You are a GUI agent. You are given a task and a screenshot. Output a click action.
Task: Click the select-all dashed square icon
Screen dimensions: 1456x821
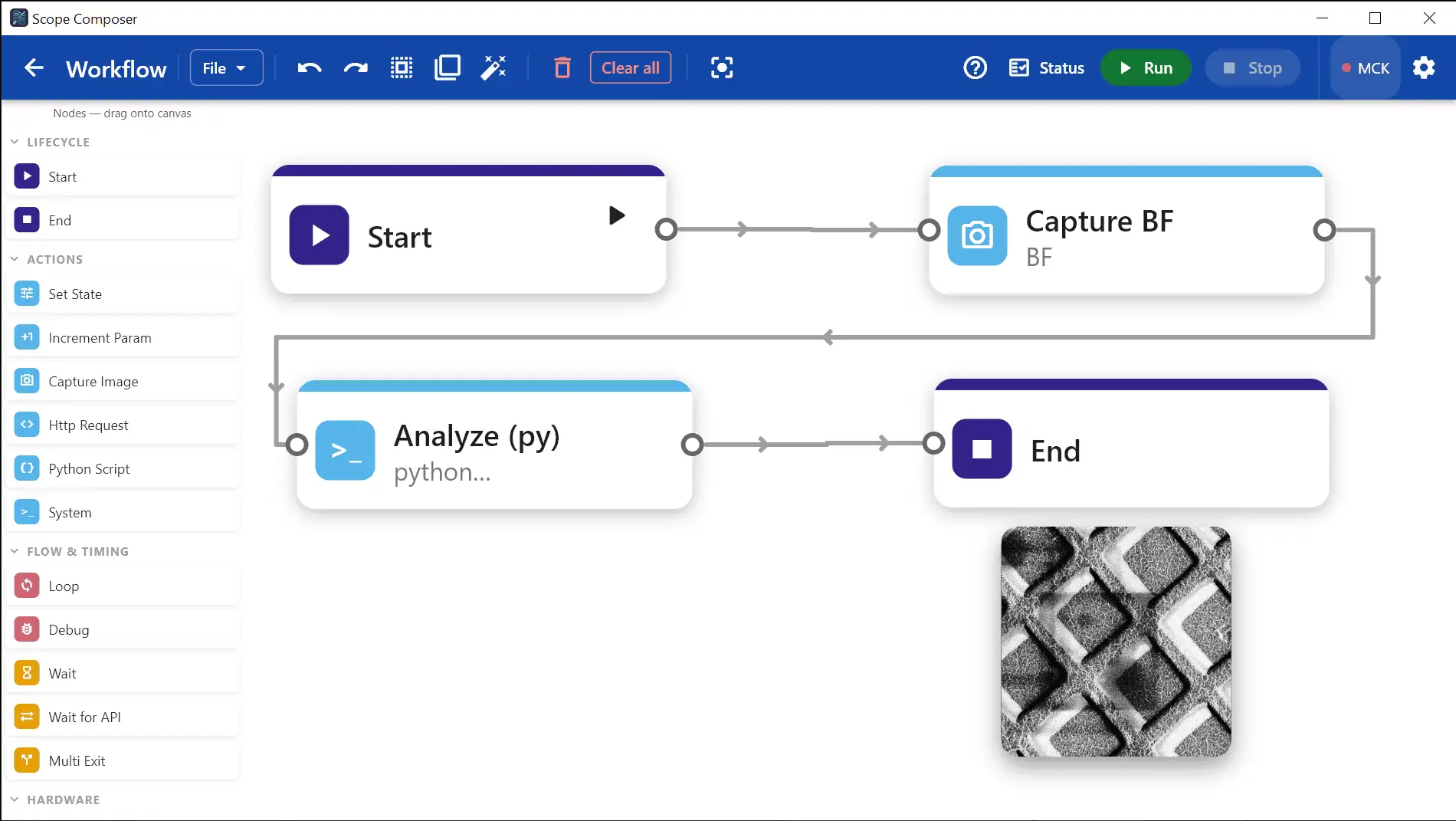click(x=402, y=68)
